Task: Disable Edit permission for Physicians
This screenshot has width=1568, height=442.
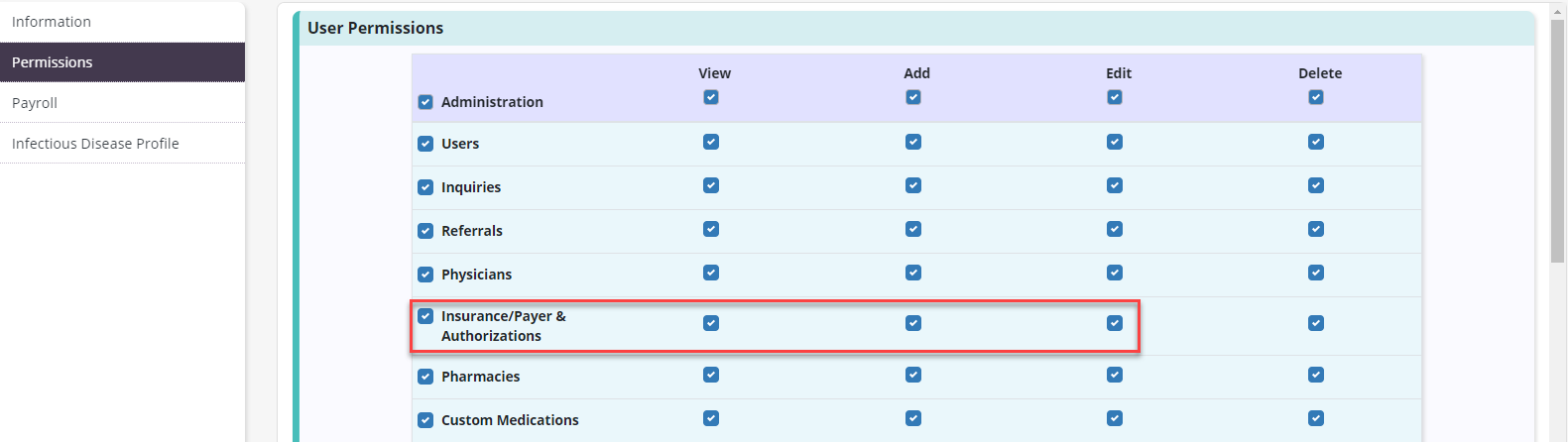Action: coord(1115,273)
